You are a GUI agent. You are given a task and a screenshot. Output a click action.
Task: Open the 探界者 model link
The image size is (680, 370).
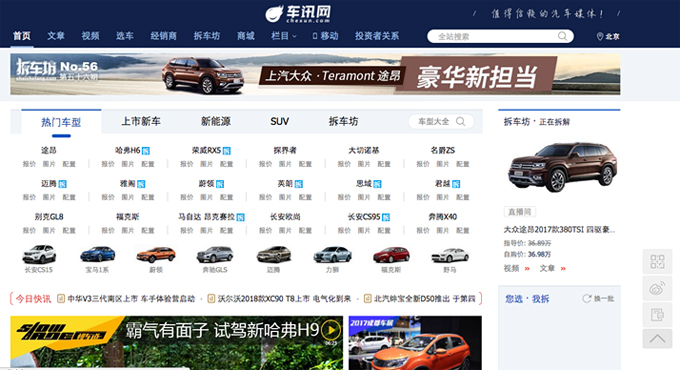click(x=285, y=151)
